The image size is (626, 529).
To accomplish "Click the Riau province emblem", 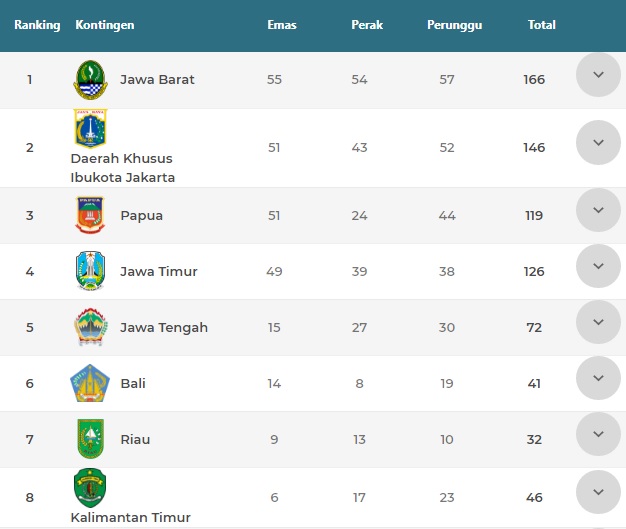I will pyautogui.click(x=91, y=439).
